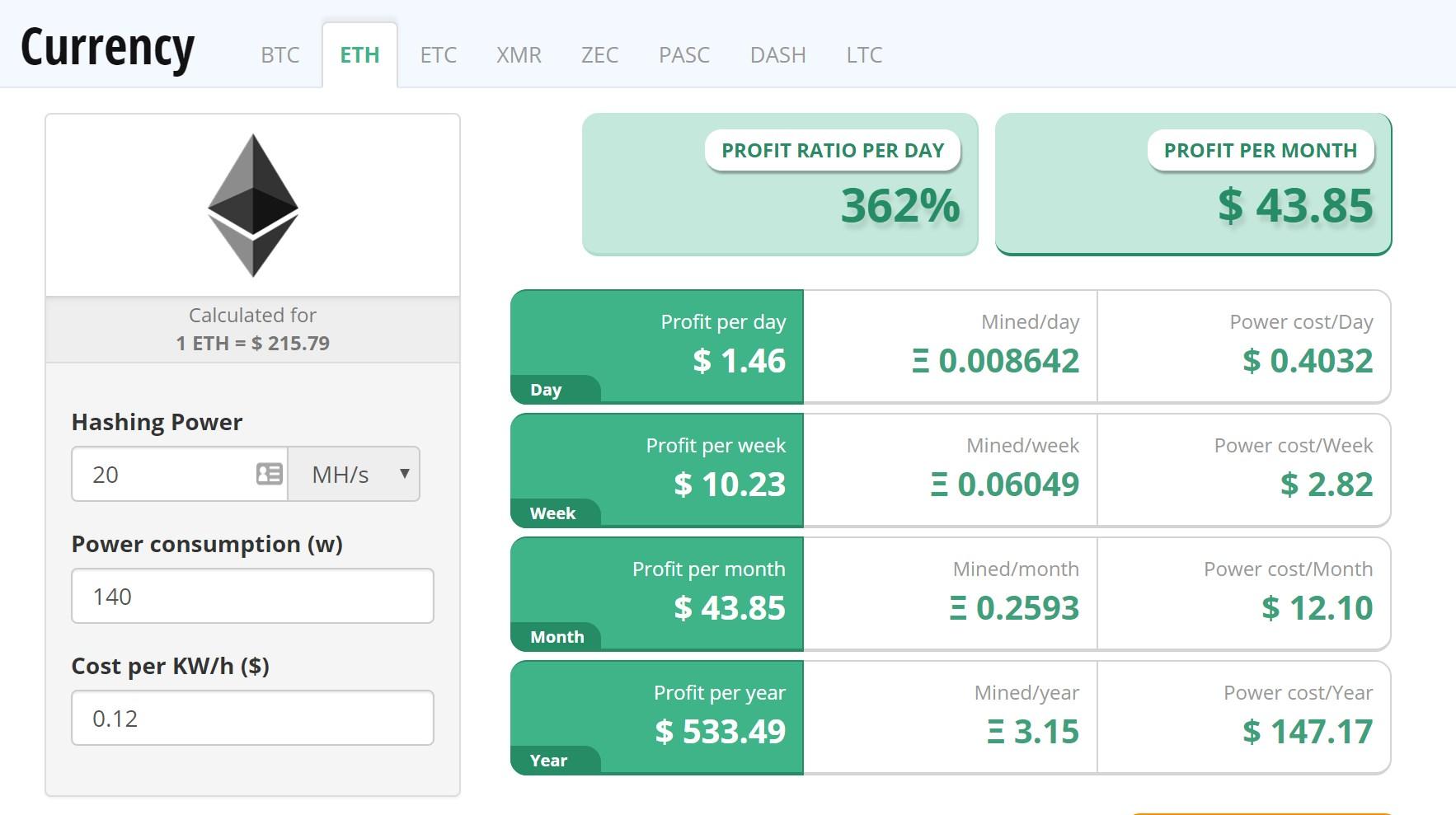Select the PASC currency tab
The width and height of the screenshot is (1456, 815).
pos(683,55)
